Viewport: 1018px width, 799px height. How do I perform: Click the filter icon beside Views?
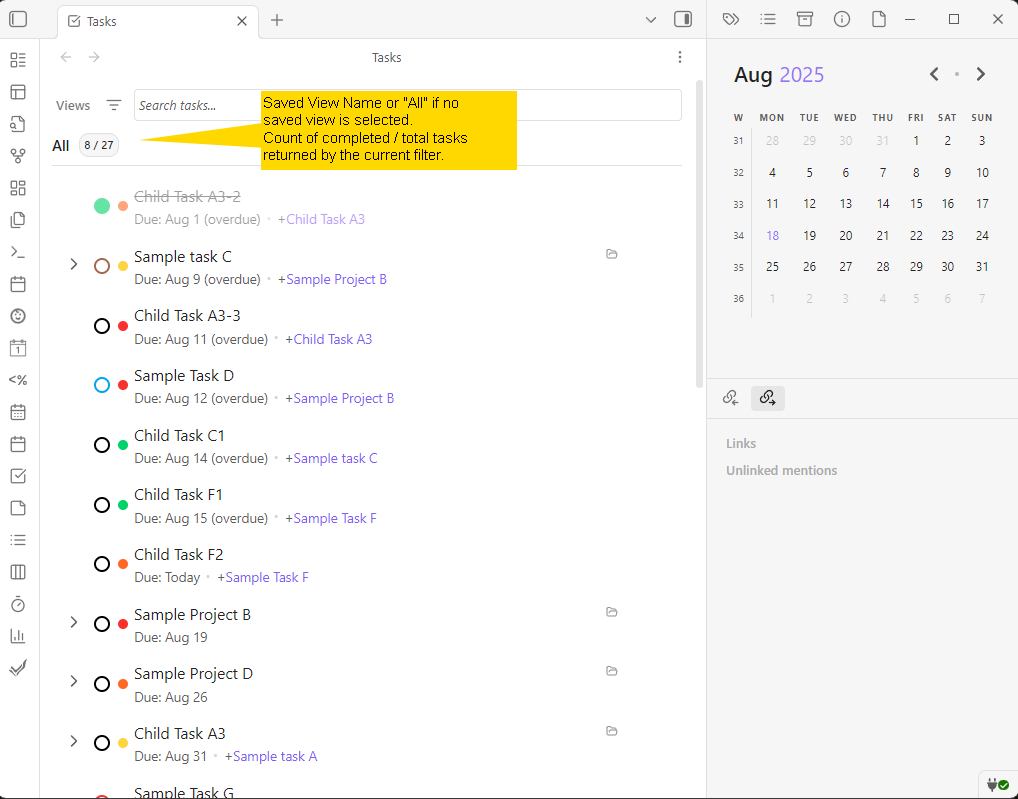[x=114, y=105]
